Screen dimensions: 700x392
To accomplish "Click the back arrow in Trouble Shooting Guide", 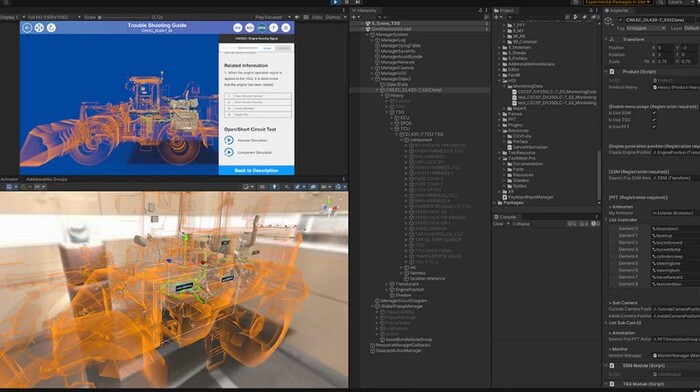I will [x=27, y=28].
